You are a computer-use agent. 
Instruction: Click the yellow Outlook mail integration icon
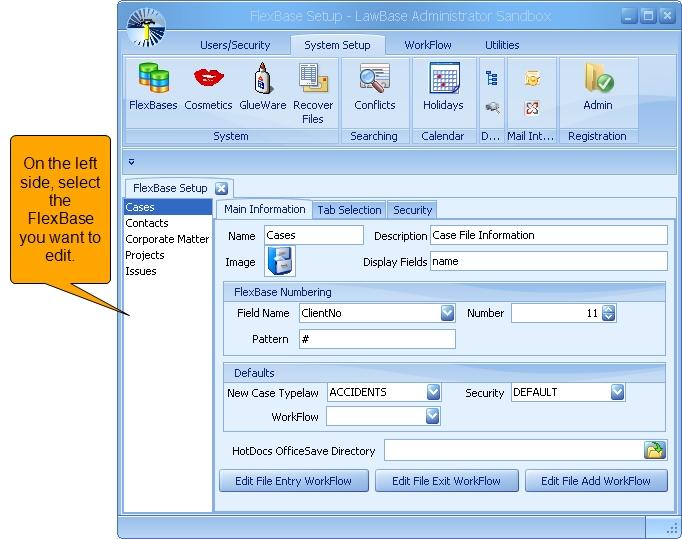(x=532, y=79)
